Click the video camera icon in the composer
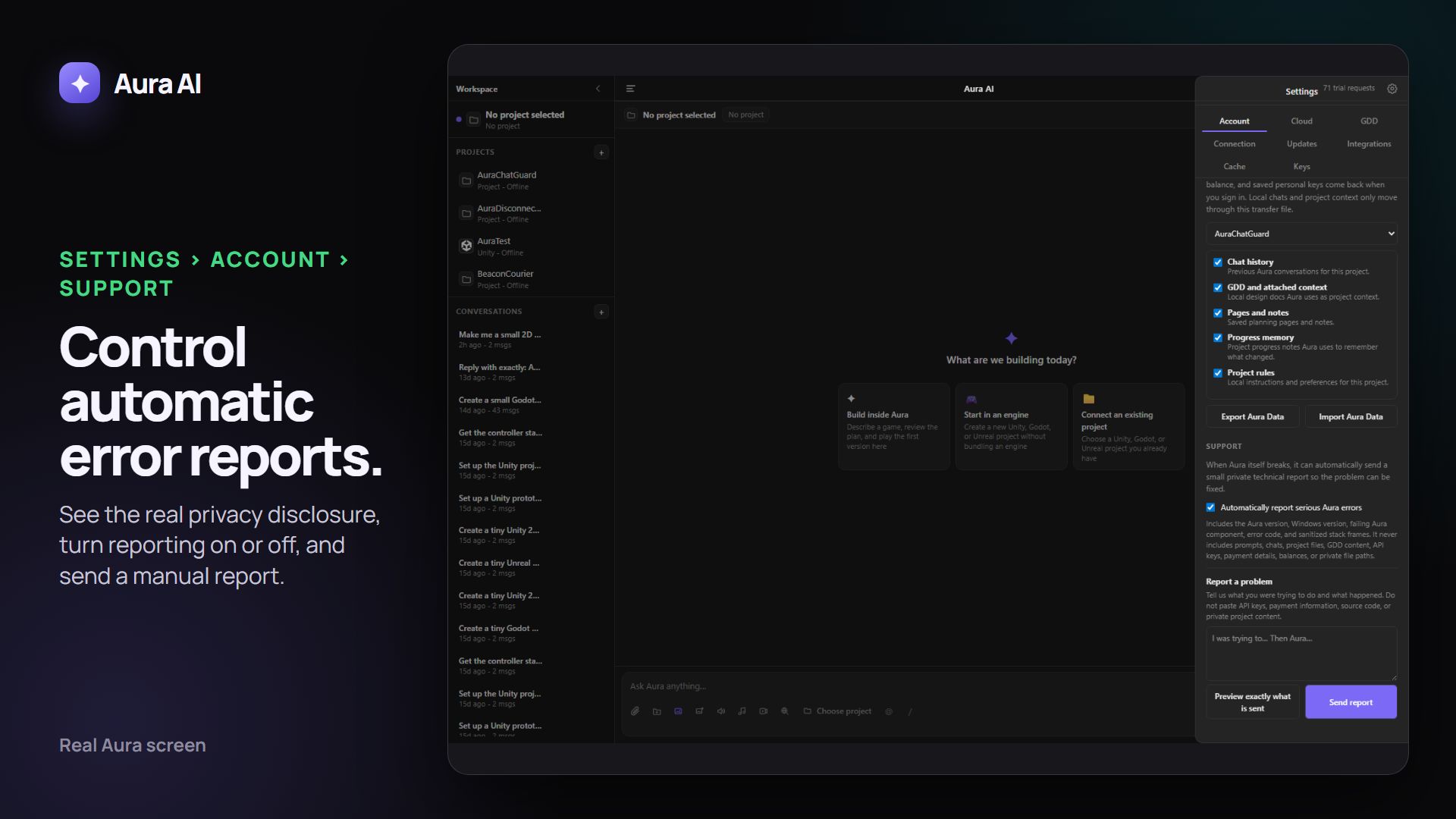 [763, 711]
